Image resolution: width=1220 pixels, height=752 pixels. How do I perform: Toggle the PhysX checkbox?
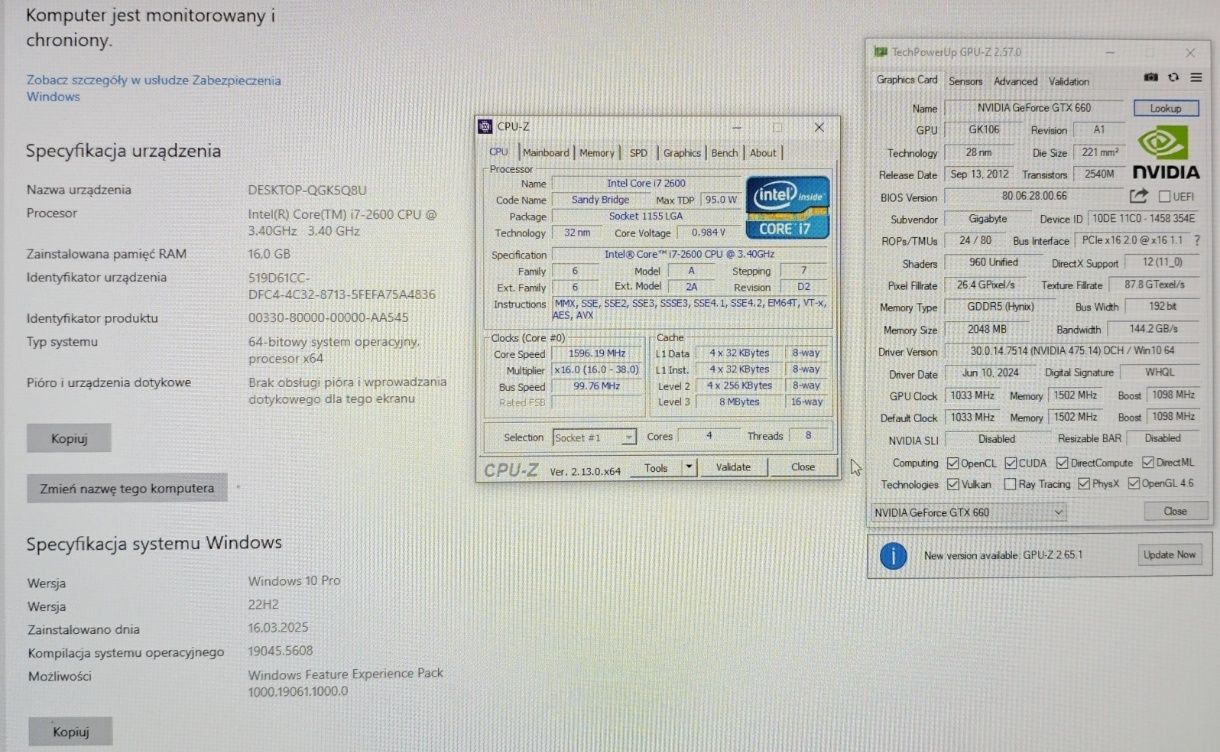coord(1083,484)
